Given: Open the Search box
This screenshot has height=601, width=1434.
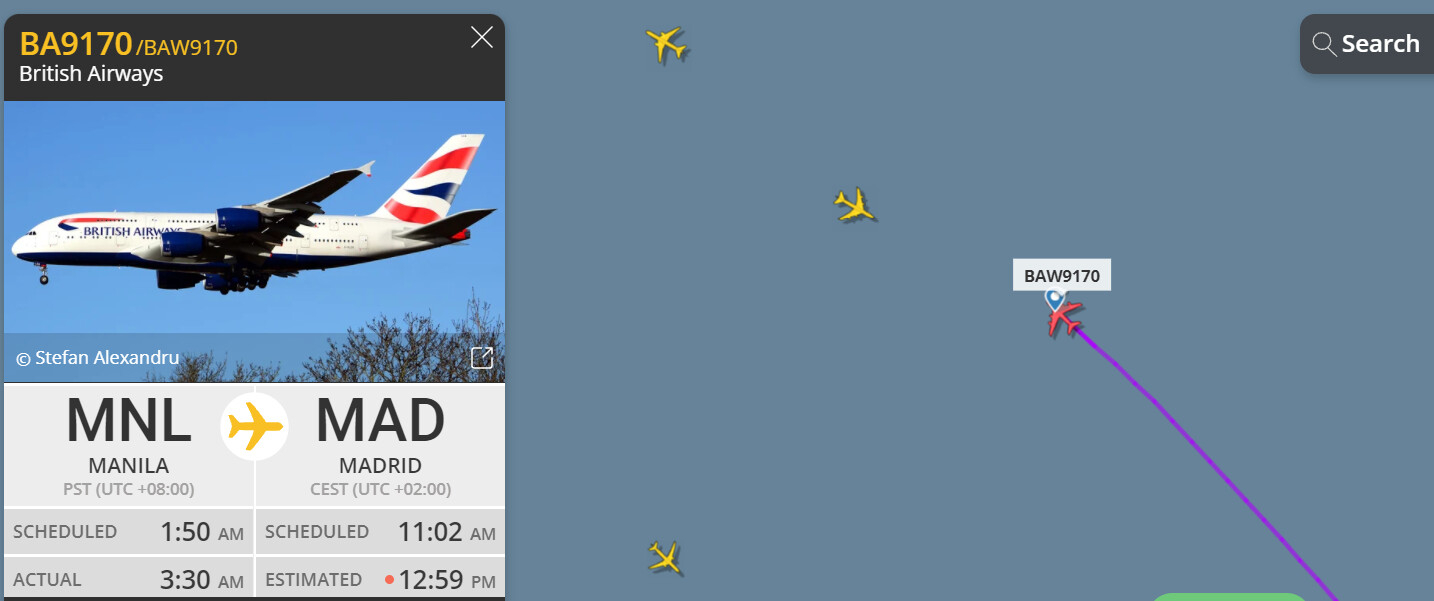Looking at the screenshot, I should 1367,44.
